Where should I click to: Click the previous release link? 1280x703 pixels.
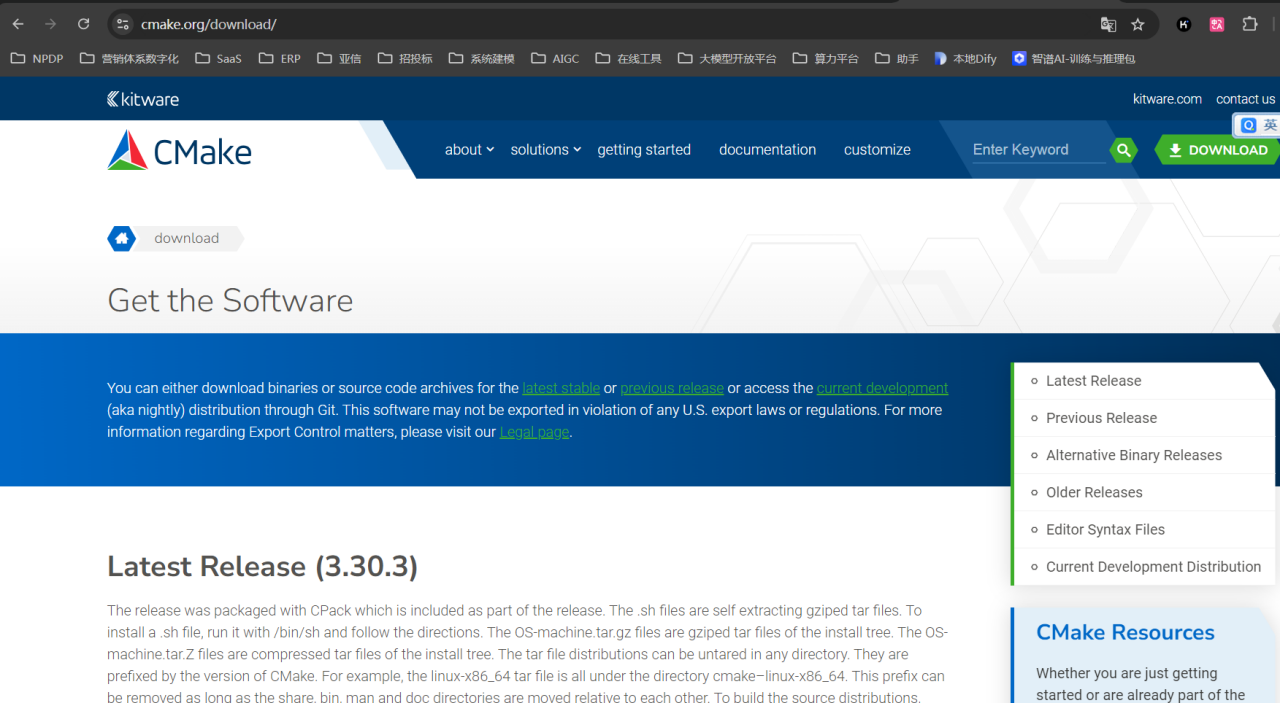tap(672, 388)
